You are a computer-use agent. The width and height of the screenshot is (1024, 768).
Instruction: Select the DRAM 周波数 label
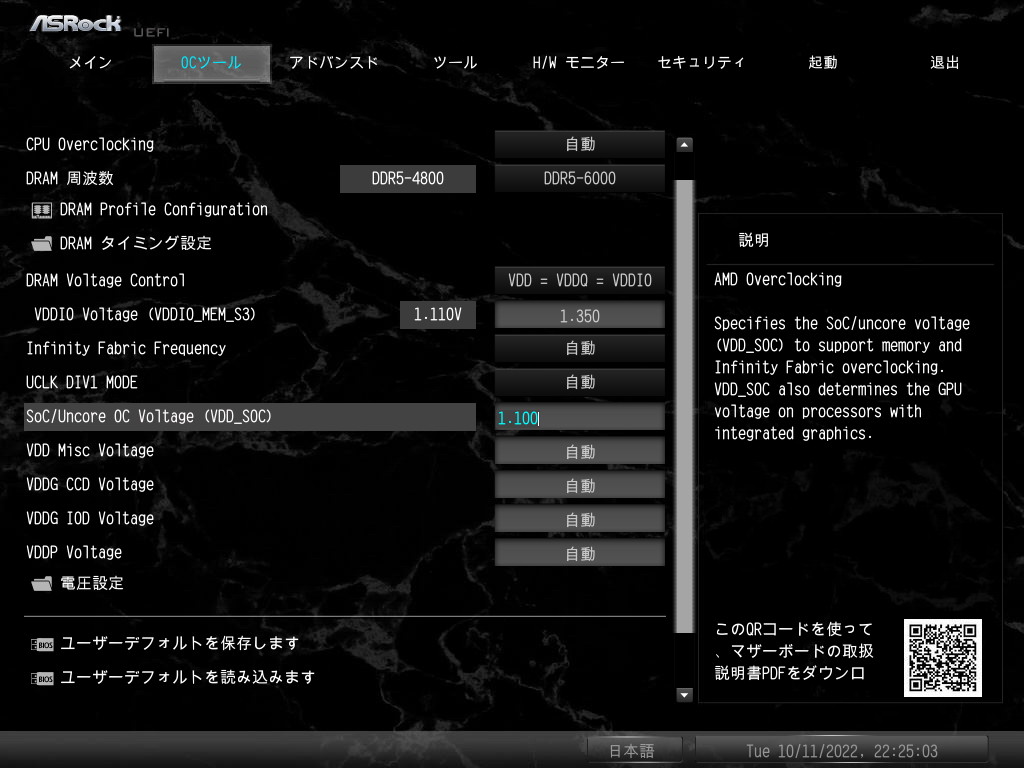click(x=70, y=178)
